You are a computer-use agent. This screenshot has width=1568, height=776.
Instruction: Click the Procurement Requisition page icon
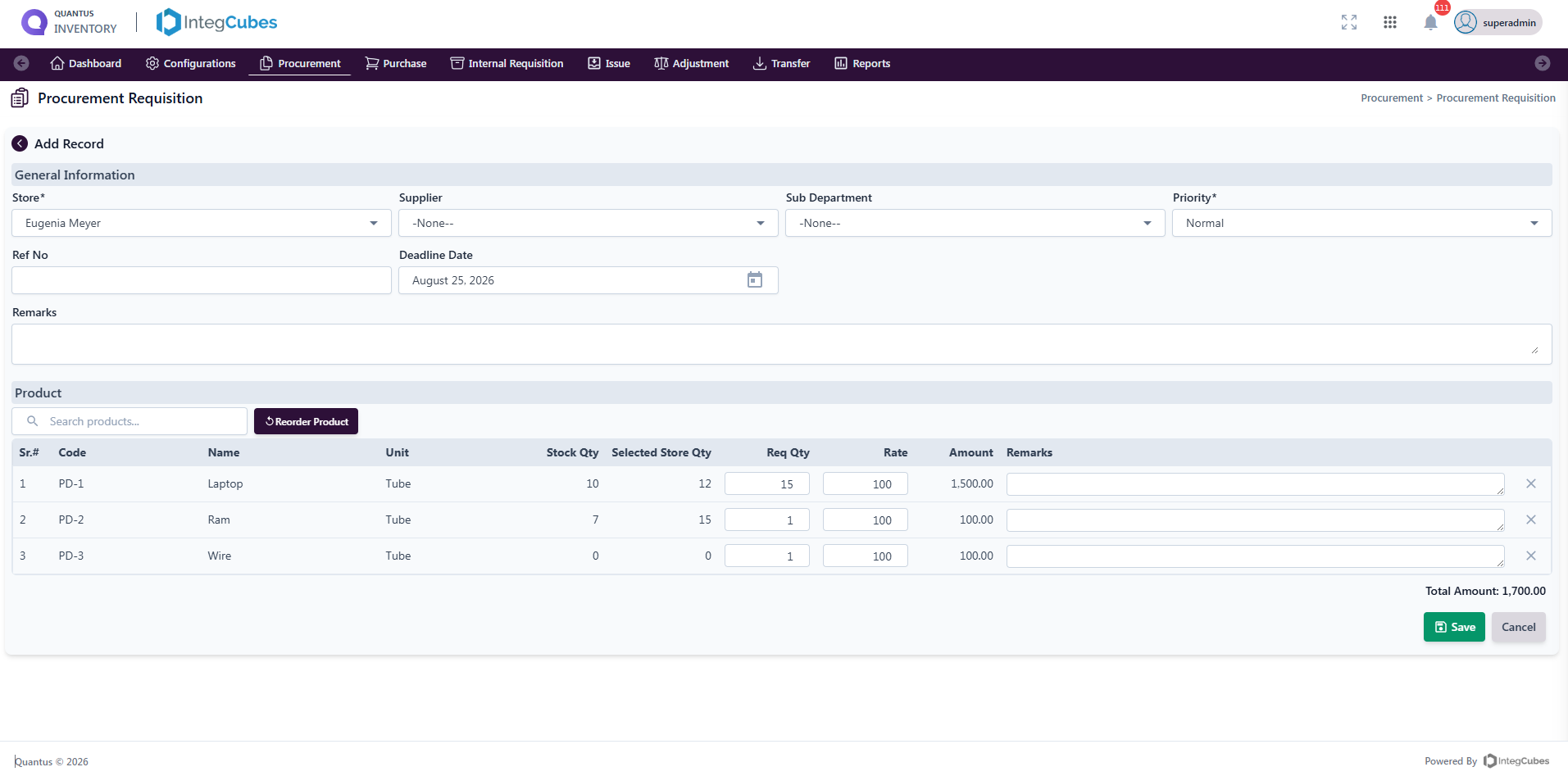point(20,98)
